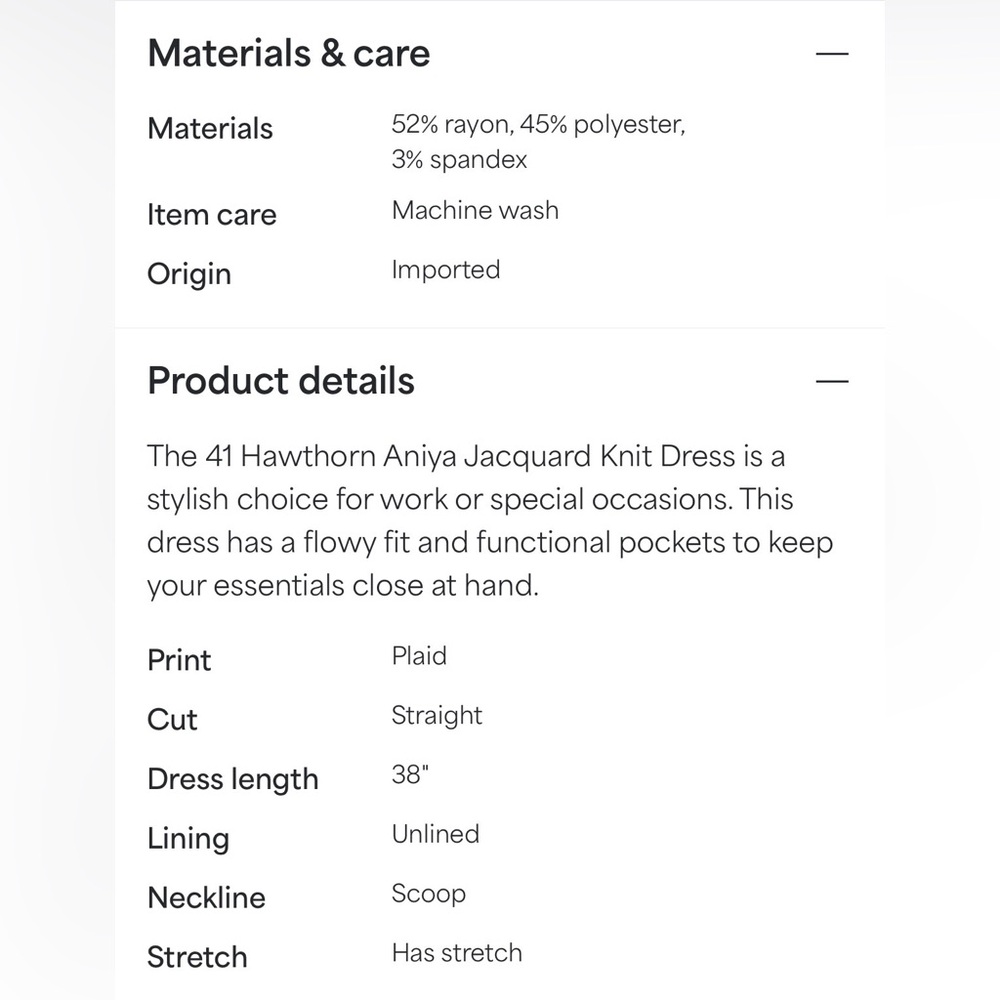Image resolution: width=1000 pixels, height=1000 pixels.
Task: Click the Scoop neckline value
Action: (429, 894)
